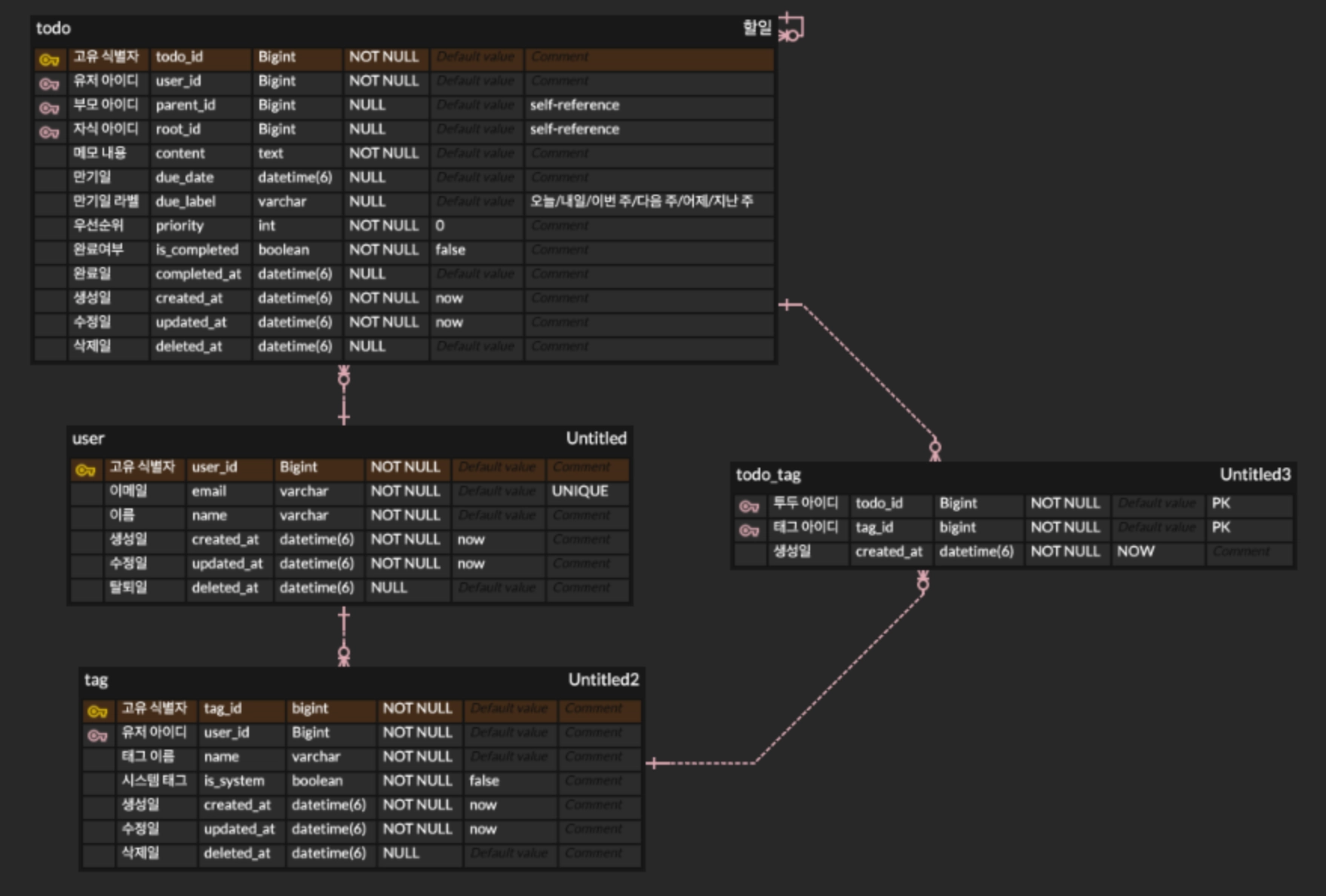Click the foreign key icon beside tag table user_id
Screen dimensions: 1326x896
(97, 735)
